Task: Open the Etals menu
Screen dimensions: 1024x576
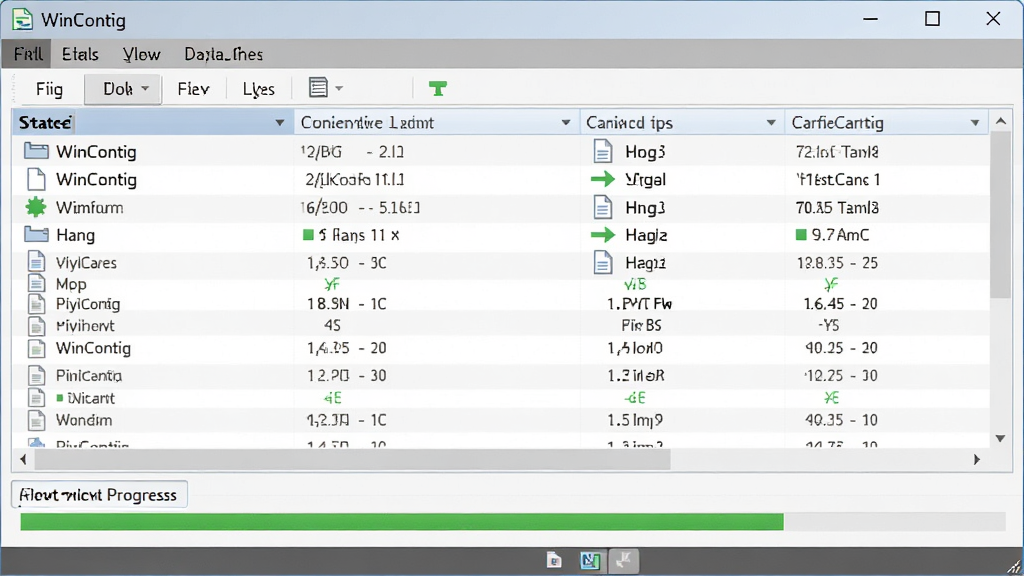Action: [80, 54]
